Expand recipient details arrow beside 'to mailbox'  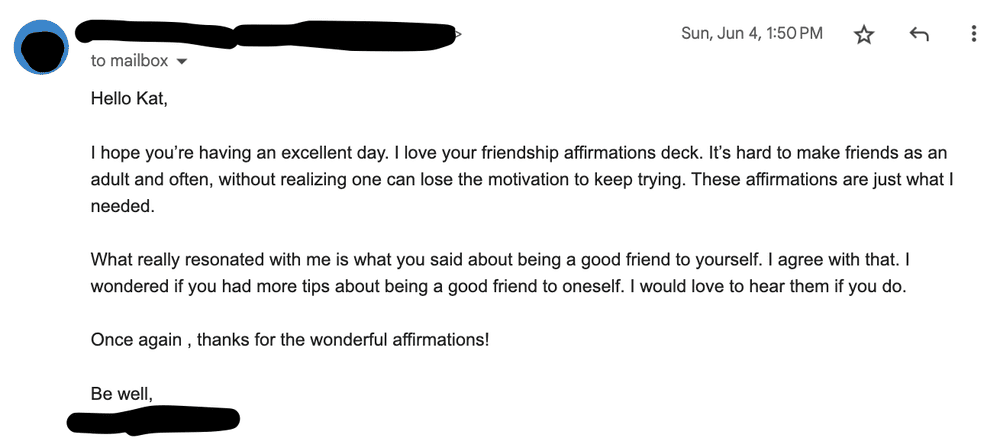click(181, 62)
